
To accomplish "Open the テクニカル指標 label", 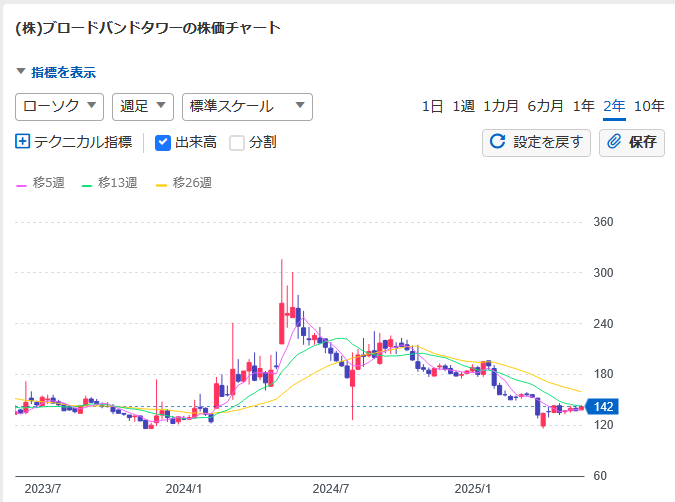I will [x=83, y=142].
